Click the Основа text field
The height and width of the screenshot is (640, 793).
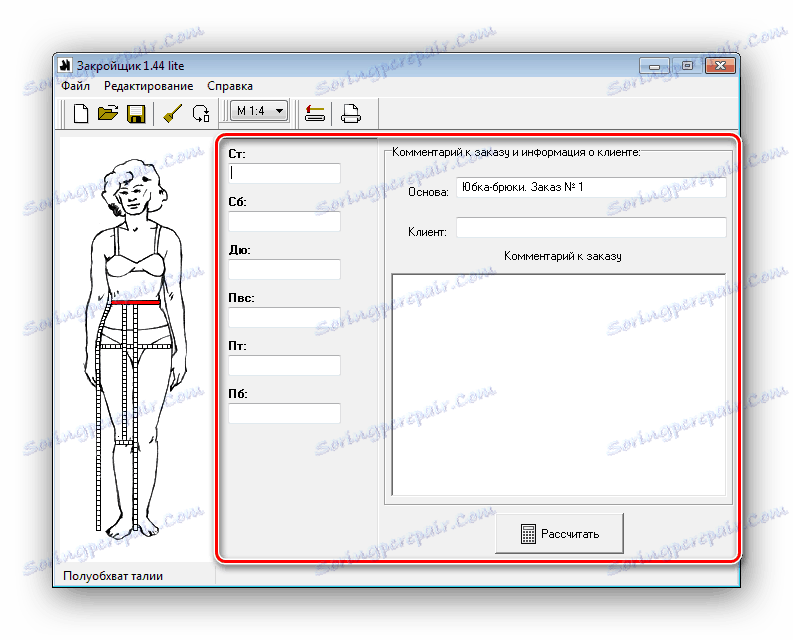[591, 187]
